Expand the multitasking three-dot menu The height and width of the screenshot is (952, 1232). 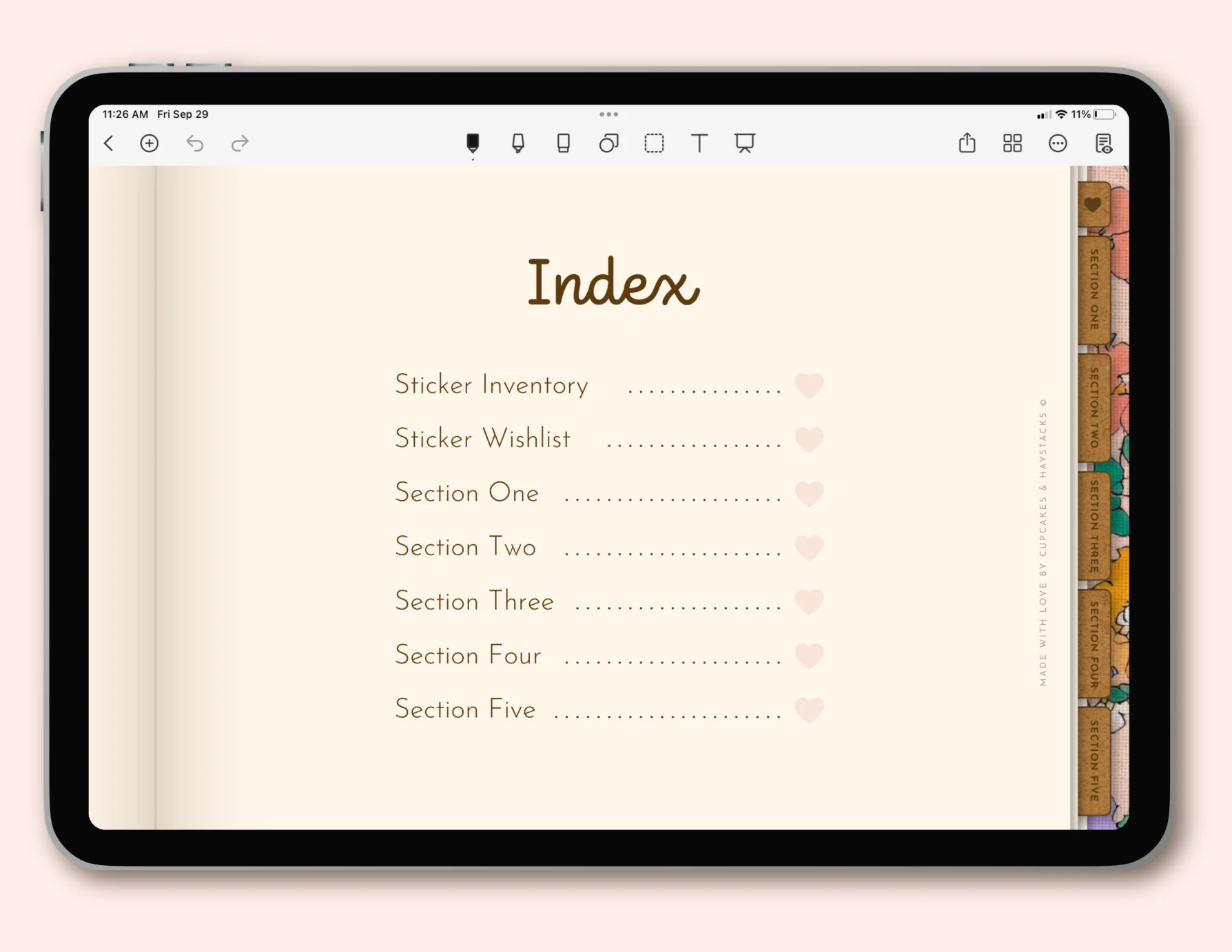[608, 114]
